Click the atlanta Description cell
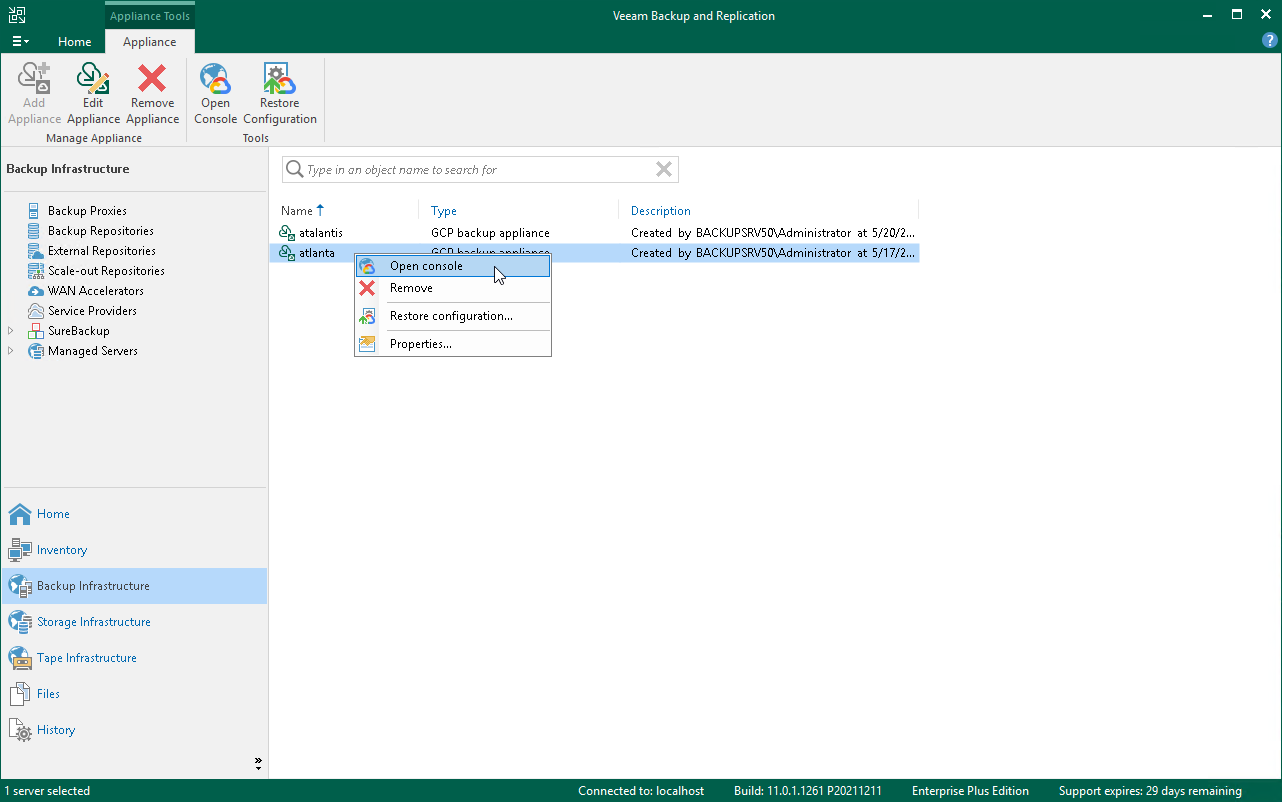The width and height of the screenshot is (1282, 802). point(773,253)
